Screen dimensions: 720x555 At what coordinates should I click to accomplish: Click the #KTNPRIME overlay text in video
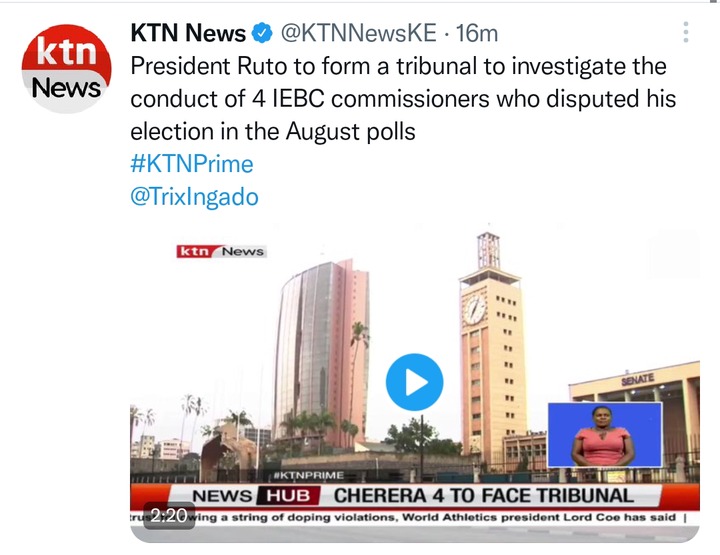point(309,475)
